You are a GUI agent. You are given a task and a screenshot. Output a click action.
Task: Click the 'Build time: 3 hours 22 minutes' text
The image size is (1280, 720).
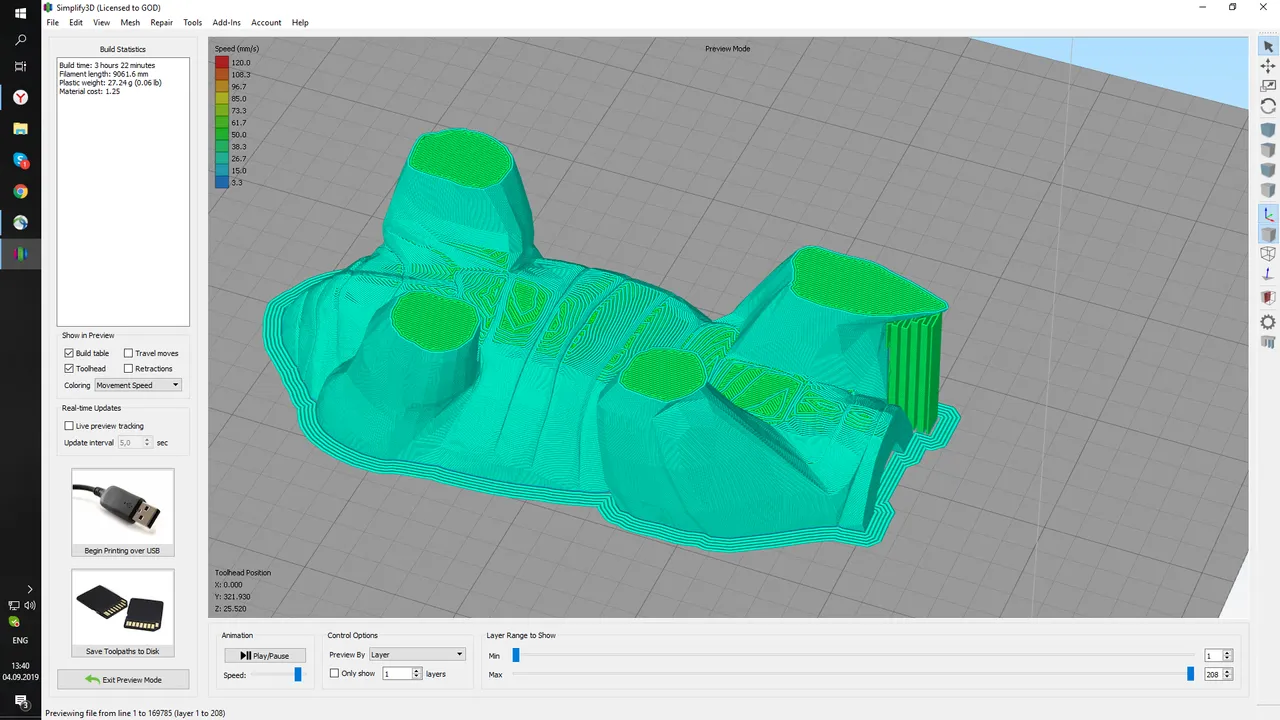point(107,65)
